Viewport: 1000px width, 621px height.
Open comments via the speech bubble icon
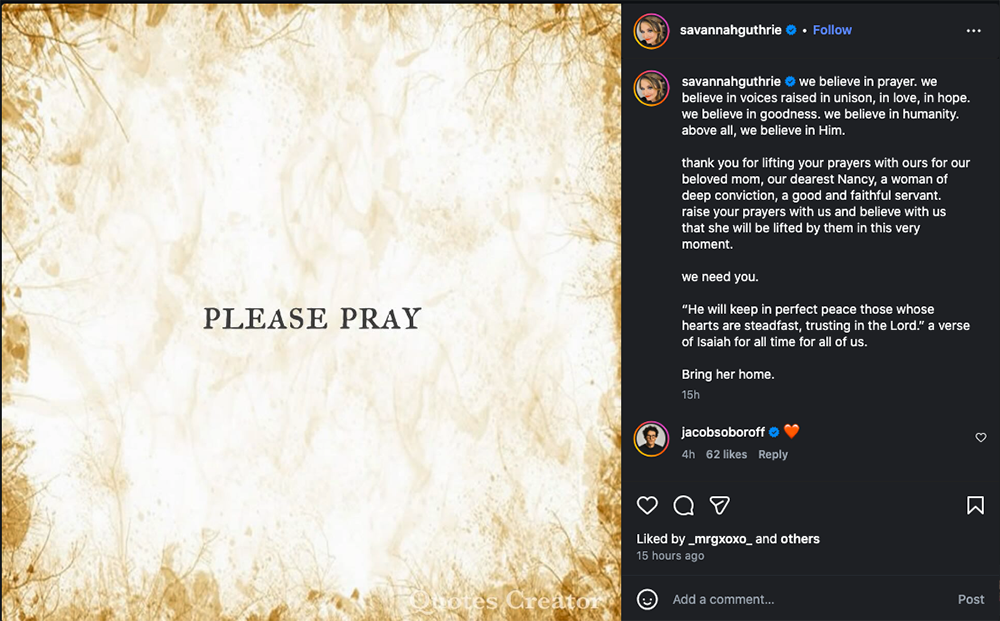[684, 505]
